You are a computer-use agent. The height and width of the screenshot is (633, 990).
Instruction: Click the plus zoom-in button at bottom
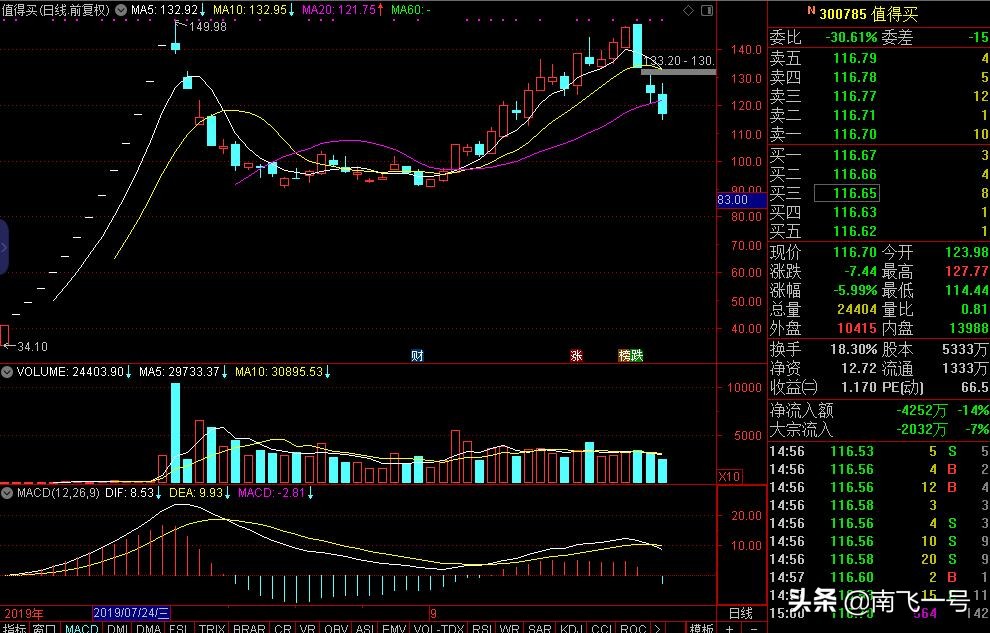click(x=729, y=628)
